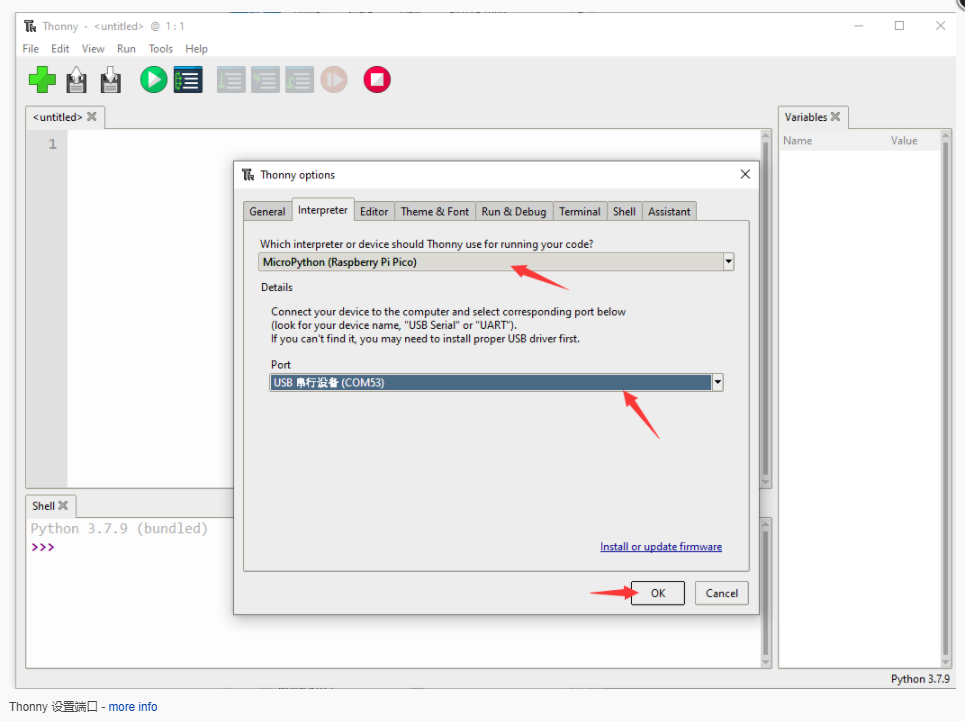Close the untitled editor tab
The width and height of the screenshot is (965, 721).
[x=92, y=116]
